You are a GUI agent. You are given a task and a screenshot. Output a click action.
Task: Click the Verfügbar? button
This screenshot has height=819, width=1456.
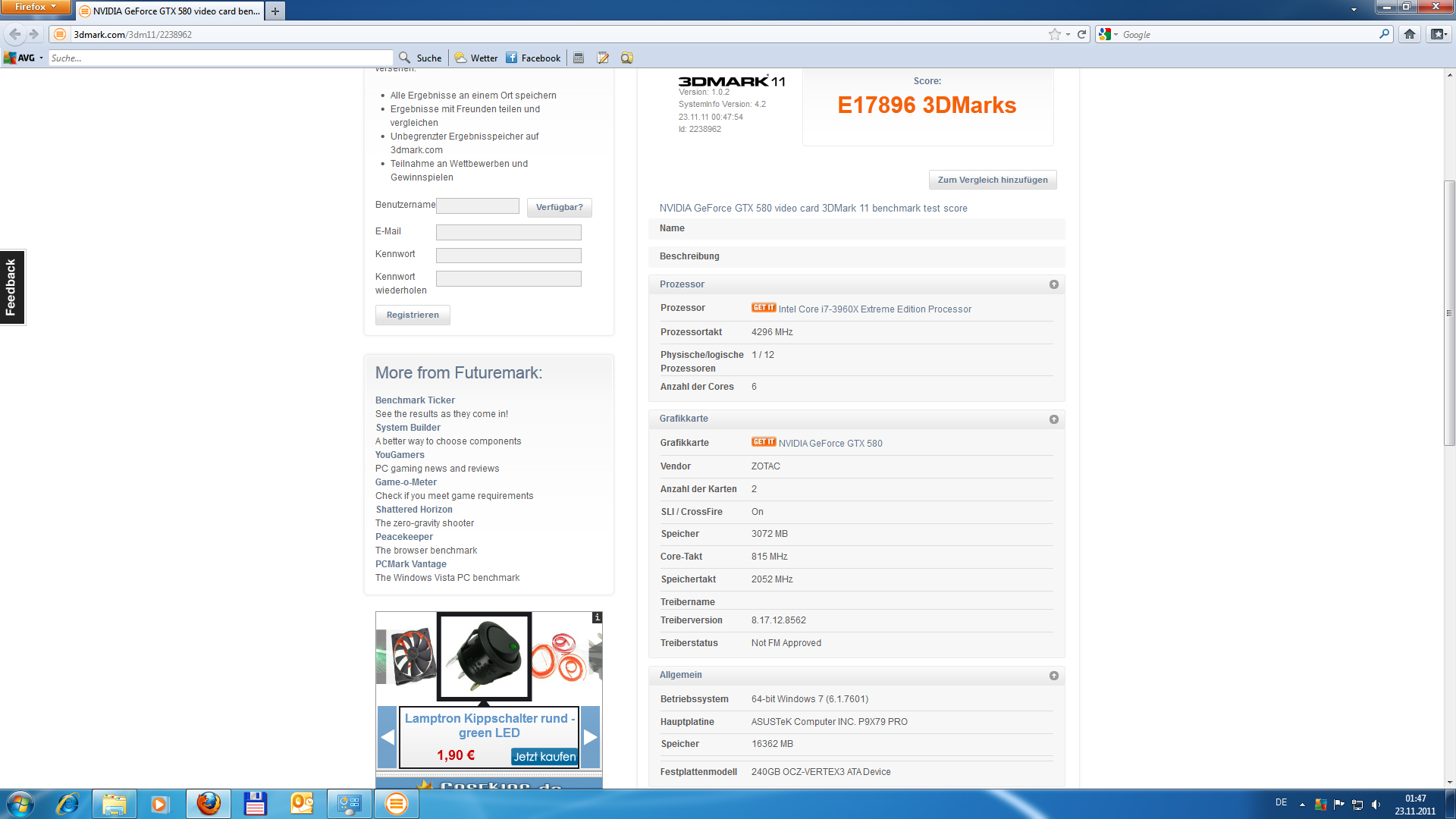coord(560,207)
